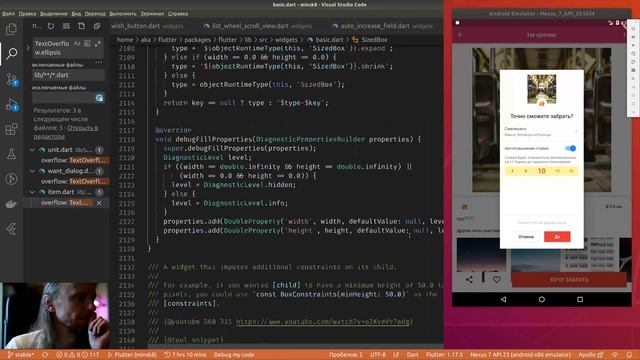Open notifications bell in status bar
Viewport: 640px width, 360px height.
pyautogui.click(x=629, y=355)
